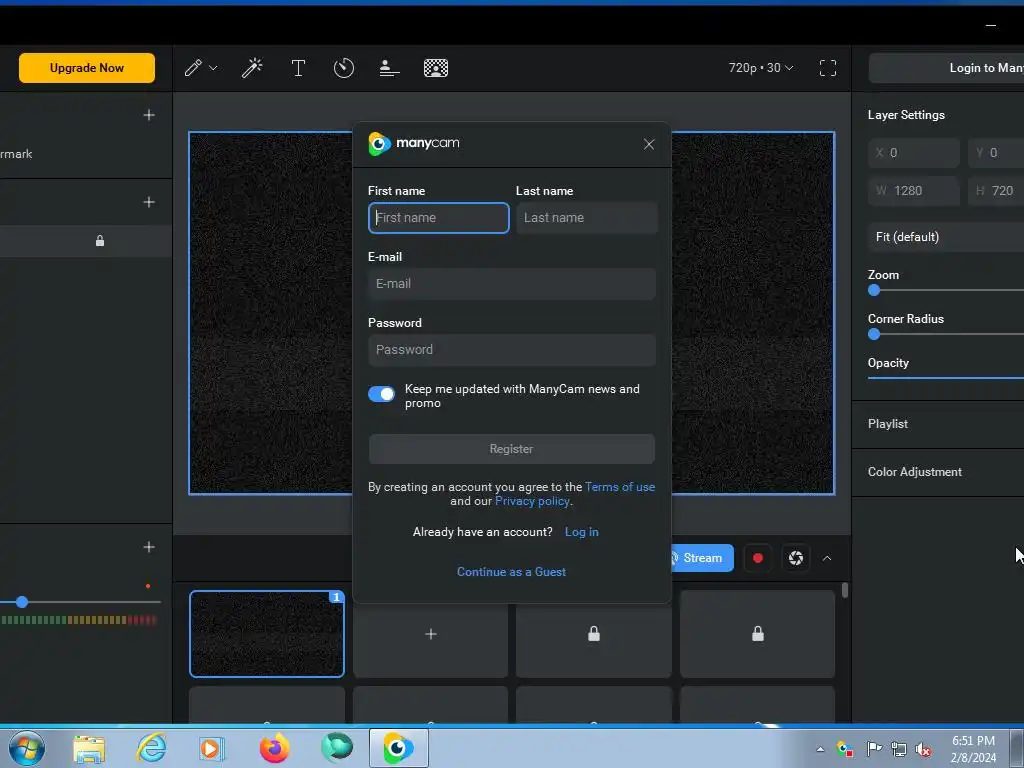
Task: Select the Draw pencil tool
Action: [193, 68]
